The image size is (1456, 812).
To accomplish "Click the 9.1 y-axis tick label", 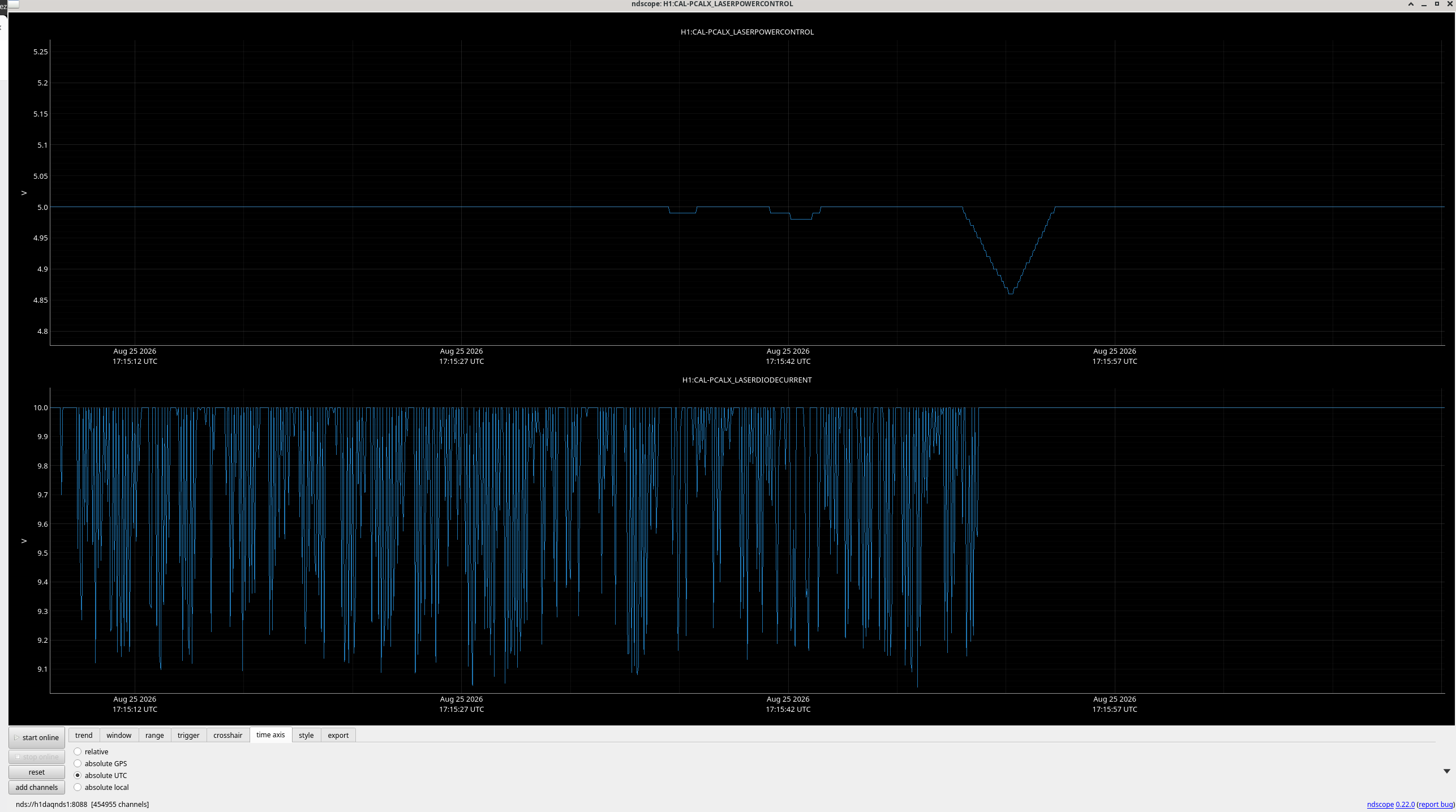I will pyautogui.click(x=42, y=669).
